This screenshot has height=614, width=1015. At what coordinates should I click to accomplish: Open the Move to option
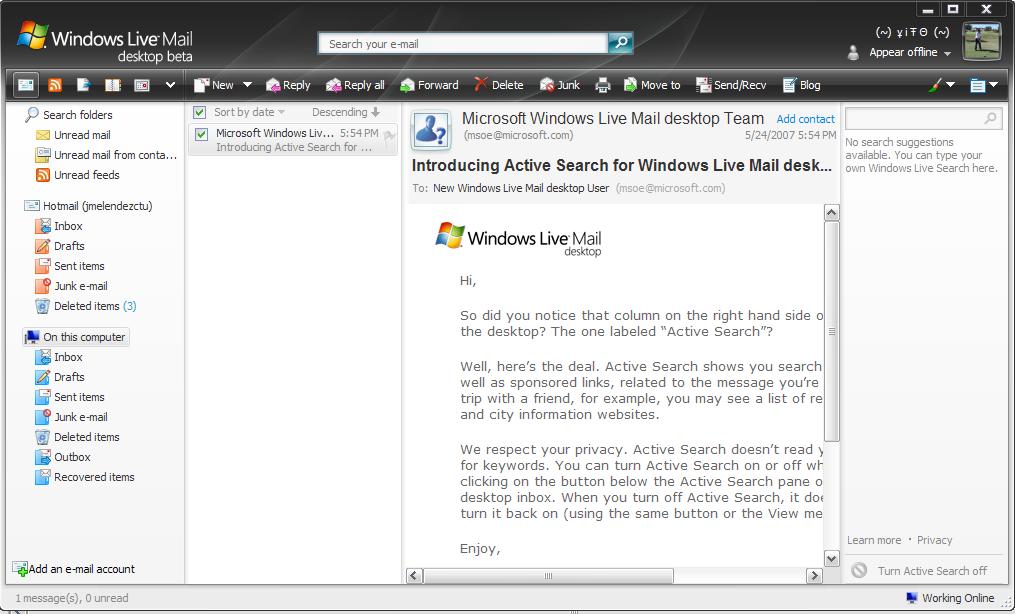tap(652, 85)
